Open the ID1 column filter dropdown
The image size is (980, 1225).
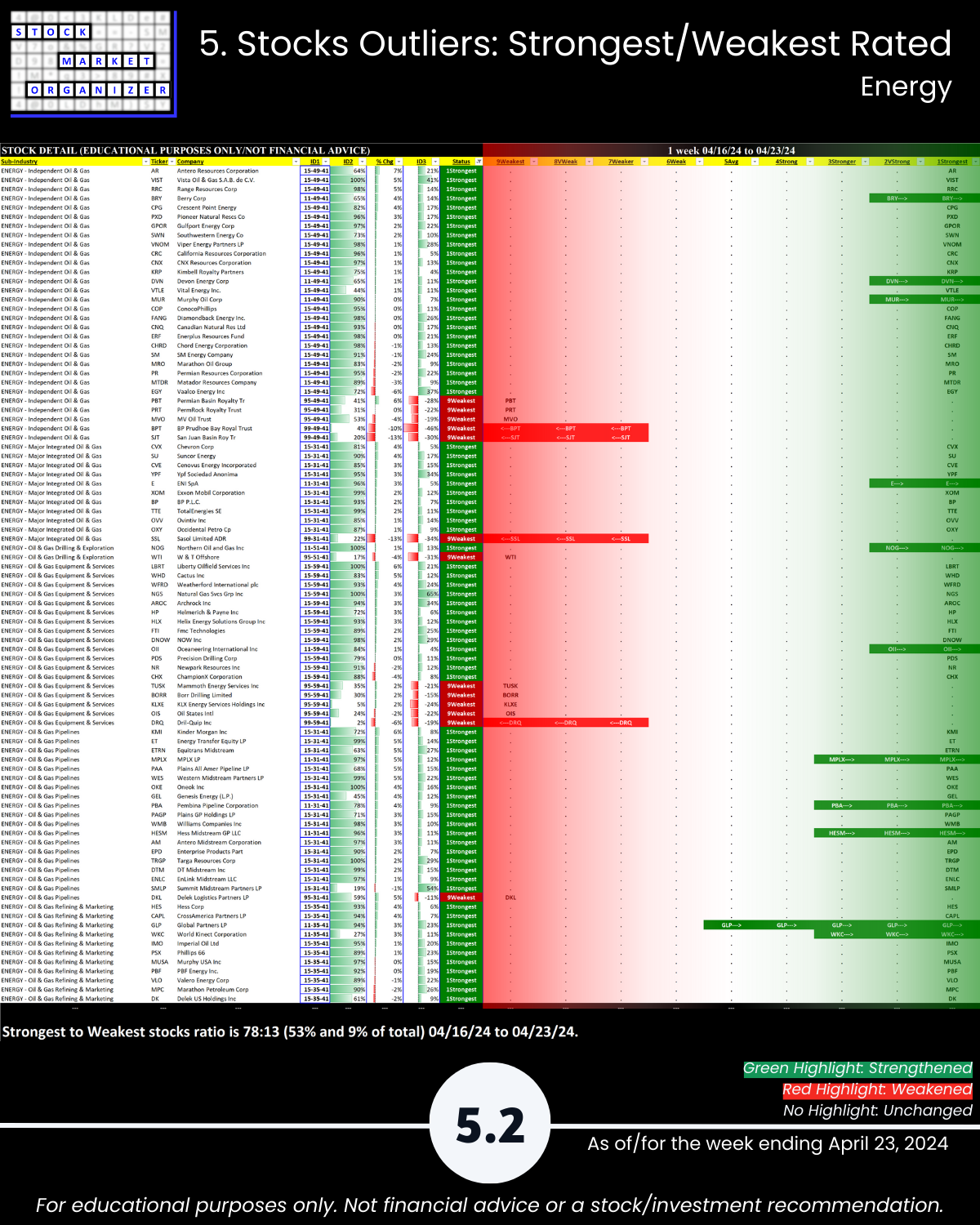coord(327,162)
